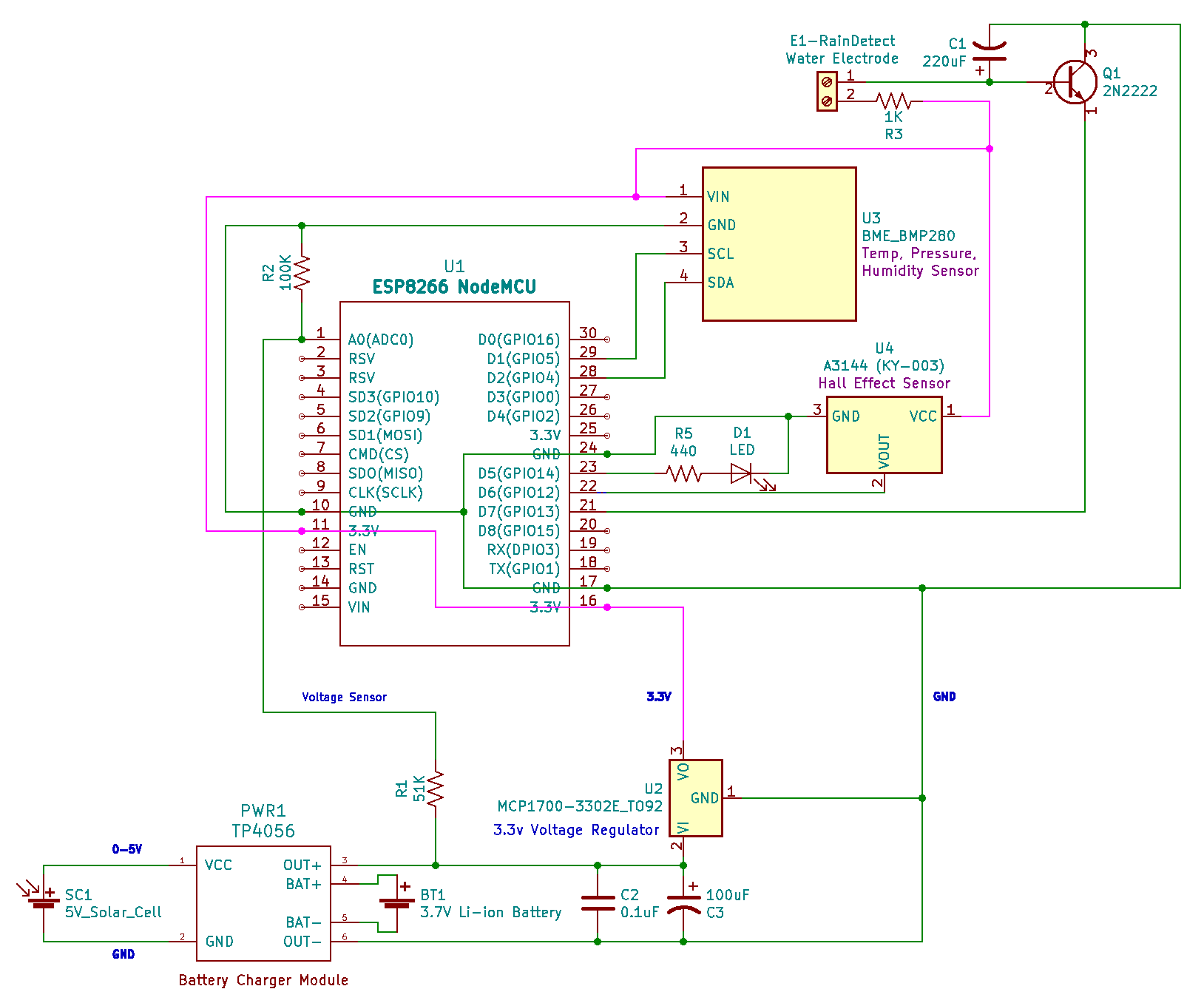1204x1006 pixels.
Task: Click the E1 water electrode connector symbol
Action: pyautogui.click(x=827, y=91)
